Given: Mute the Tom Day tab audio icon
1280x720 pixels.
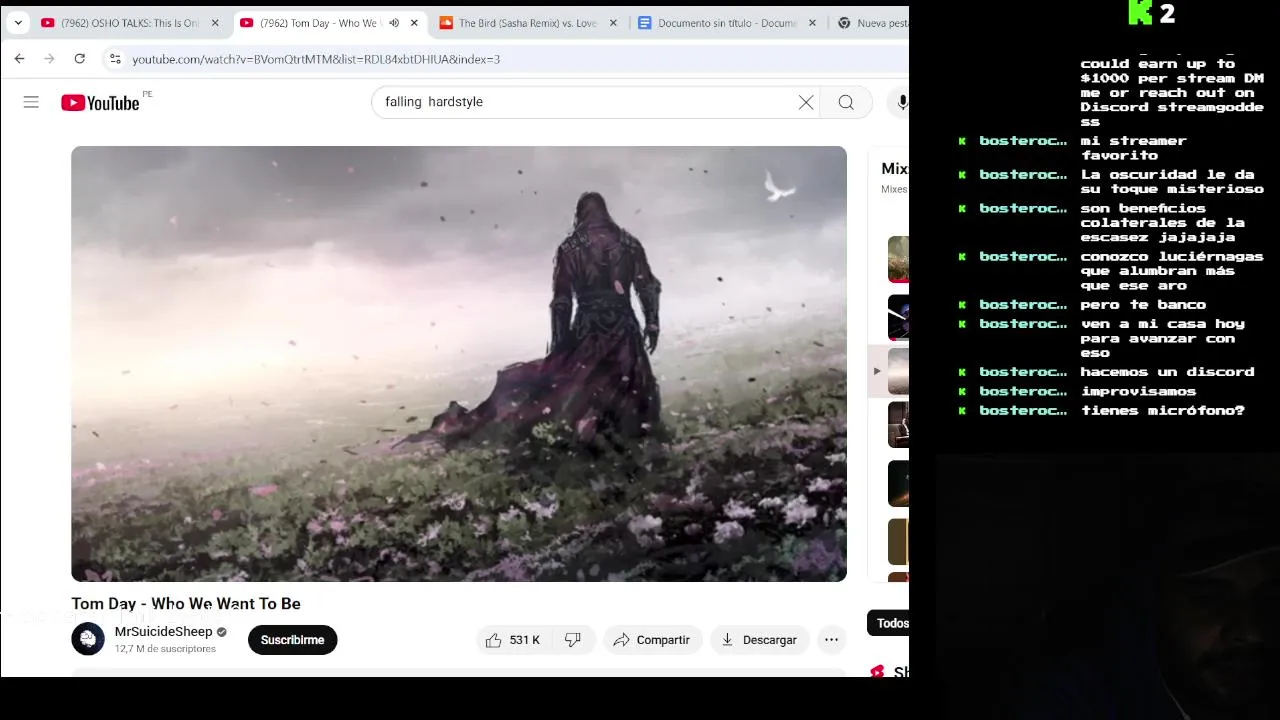Looking at the screenshot, I should coord(394,23).
